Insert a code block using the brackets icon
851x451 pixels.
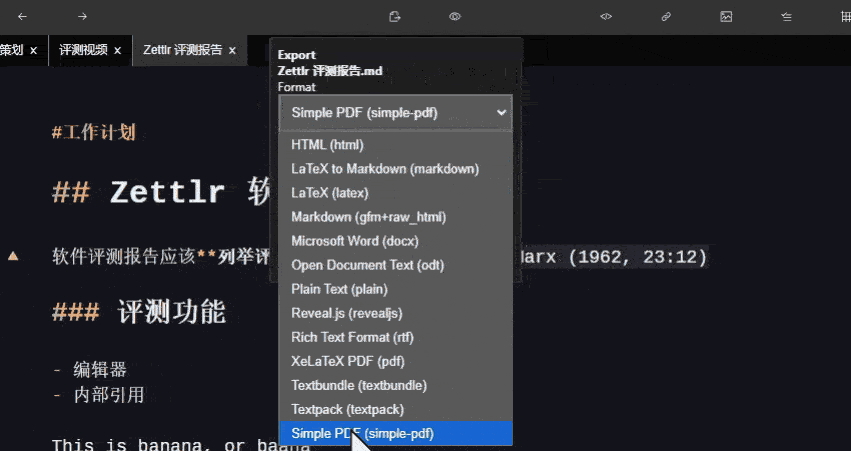(x=606, y=17)
